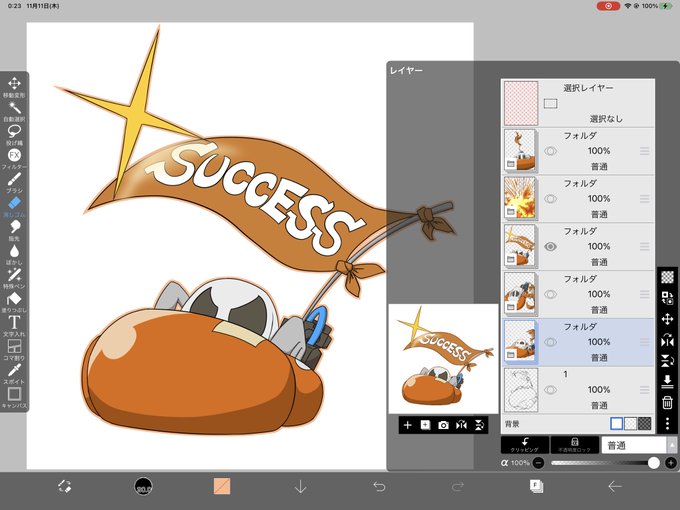Select the ブラシ brush tool

14,182
